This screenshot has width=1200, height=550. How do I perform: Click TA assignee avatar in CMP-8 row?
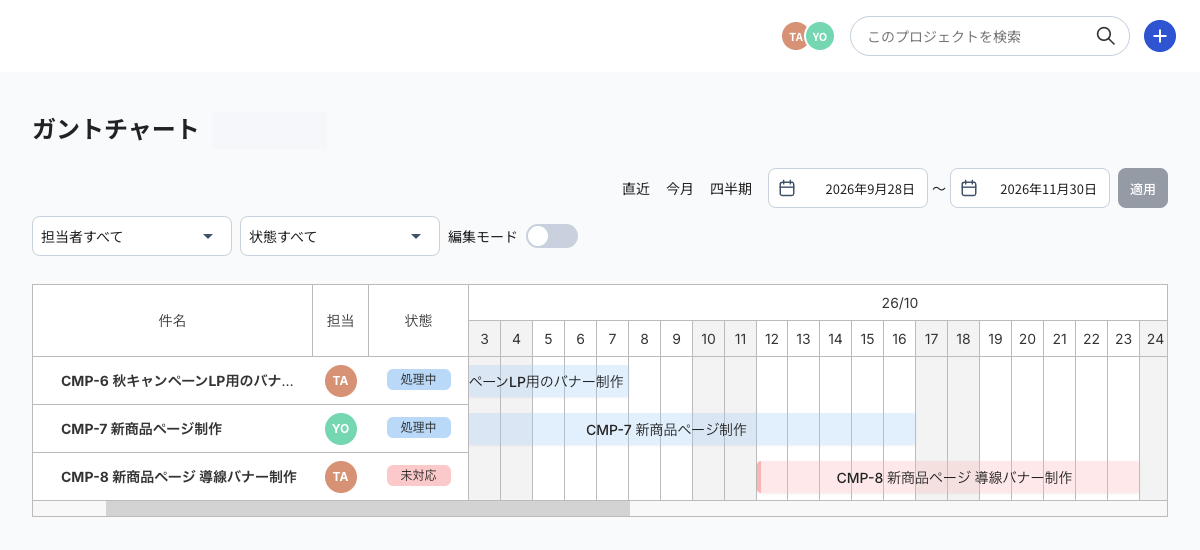click(341, 477)
